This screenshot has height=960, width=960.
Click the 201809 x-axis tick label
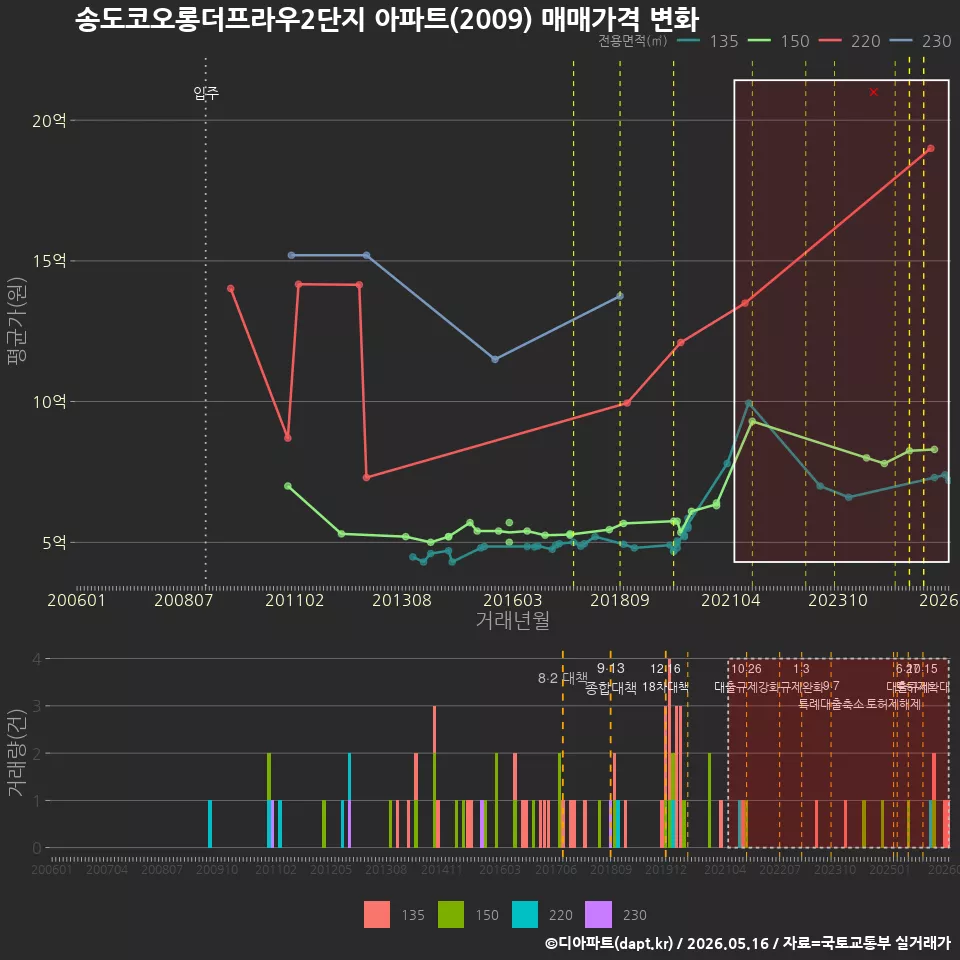620,600
